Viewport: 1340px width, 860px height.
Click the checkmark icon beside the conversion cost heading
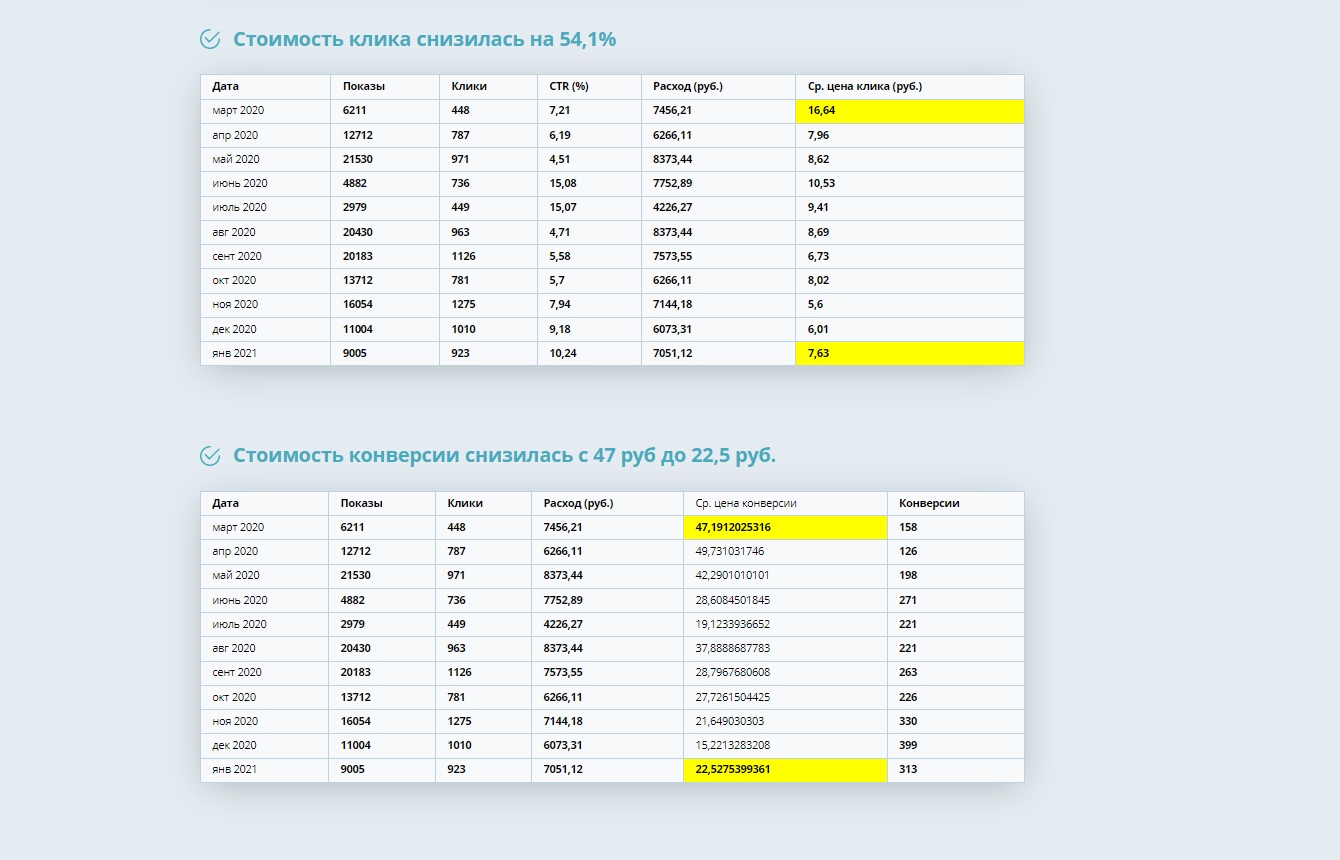coord(210,456)
